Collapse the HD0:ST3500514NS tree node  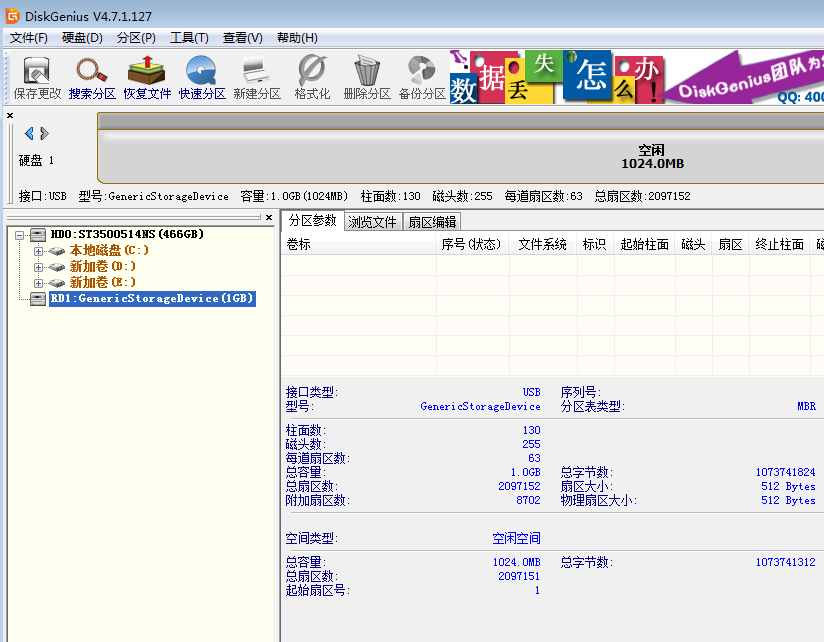[x=19, y=235]
